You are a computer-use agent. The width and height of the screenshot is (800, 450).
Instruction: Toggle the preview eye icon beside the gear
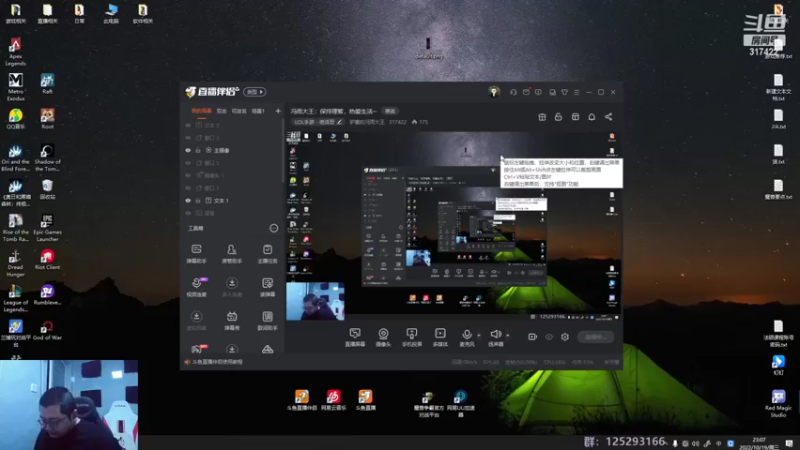(x=549, y=337)
